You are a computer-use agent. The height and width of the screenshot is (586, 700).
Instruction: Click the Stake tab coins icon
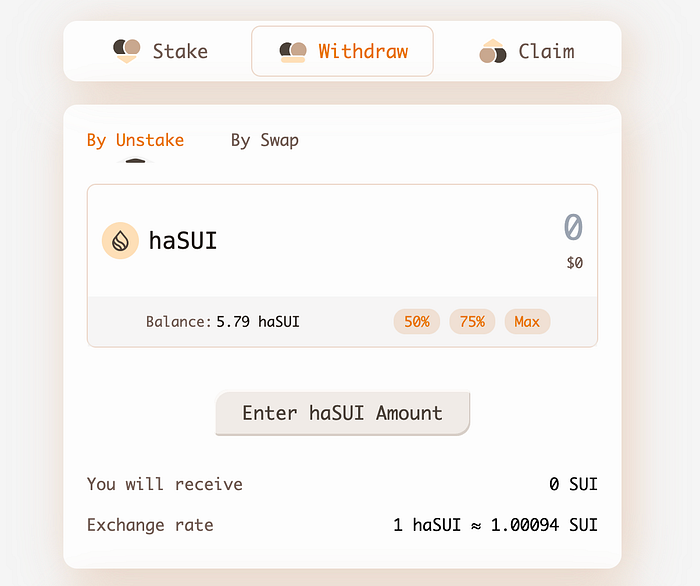coord(126,51)
